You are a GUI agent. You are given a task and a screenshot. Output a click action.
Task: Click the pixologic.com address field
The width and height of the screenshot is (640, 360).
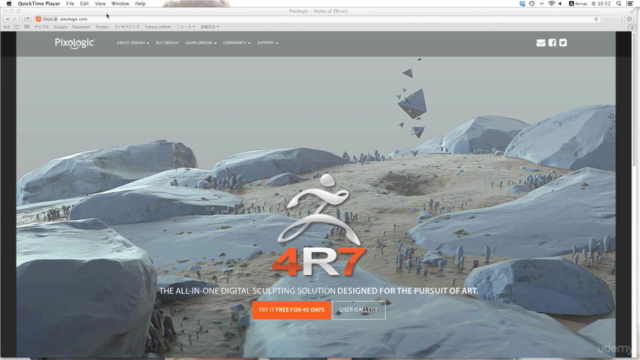click(x=318, y=19)
